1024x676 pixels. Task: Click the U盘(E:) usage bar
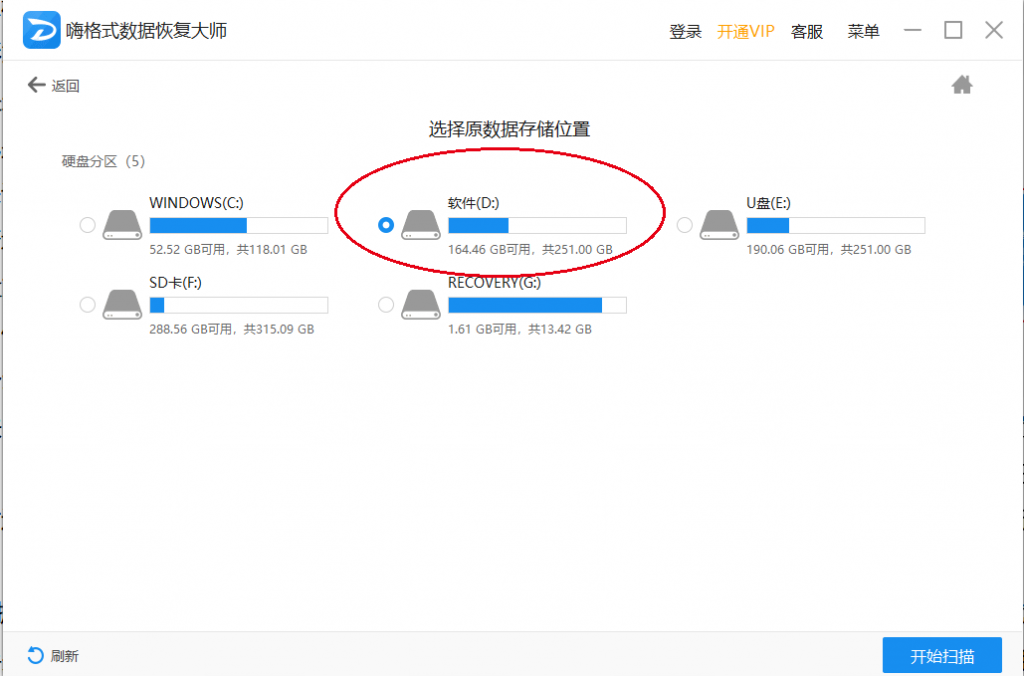click(835, 225)
